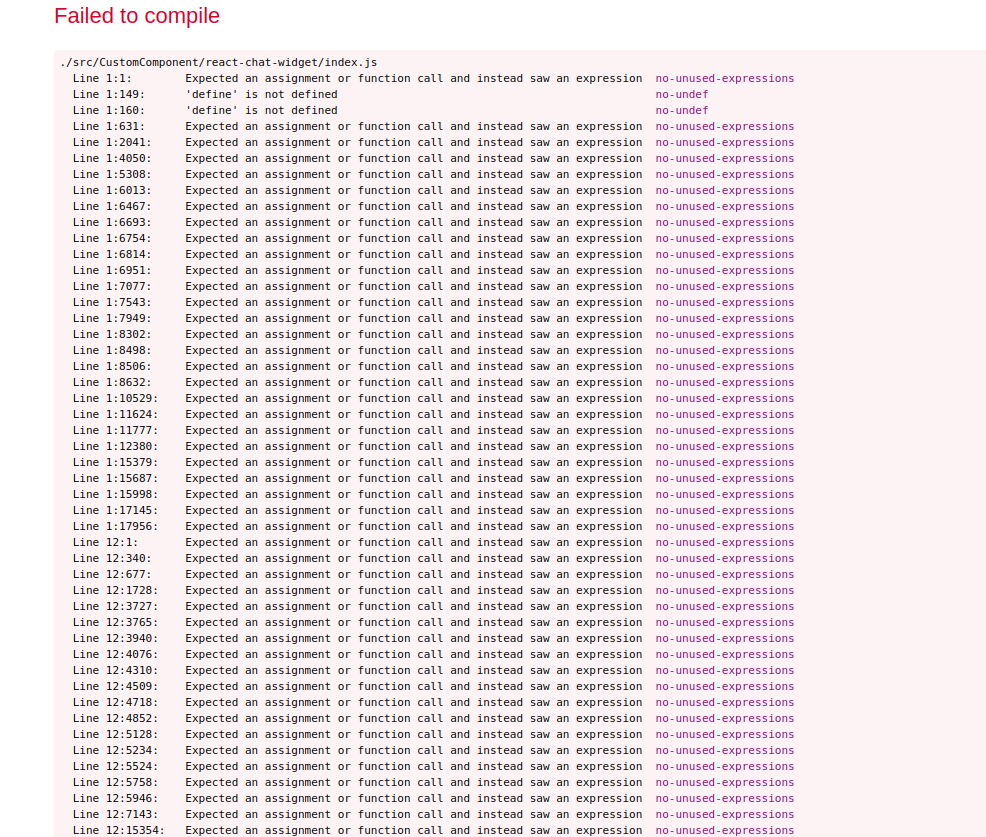Click the no-unused-expressions rule on Line 1:11777
Viewport: 986px width, 837px height.
[724, 431]
